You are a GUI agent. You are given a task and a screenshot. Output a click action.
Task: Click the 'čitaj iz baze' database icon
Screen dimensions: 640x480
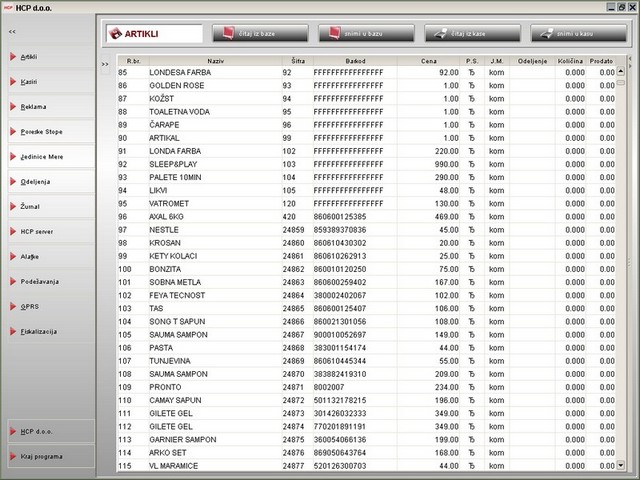point(229,33)
